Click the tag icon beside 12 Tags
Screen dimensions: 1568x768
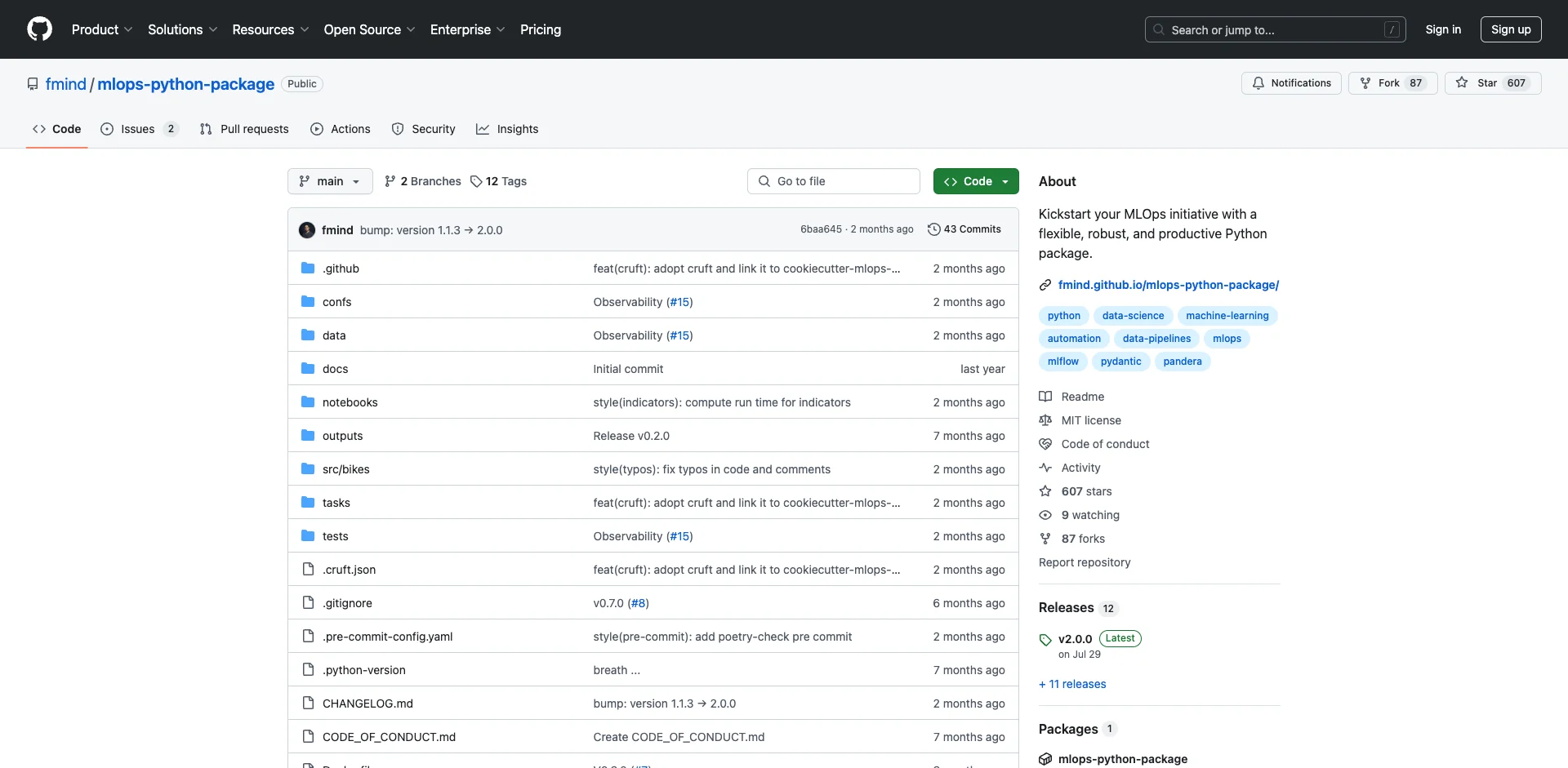[x=476, y=181]
